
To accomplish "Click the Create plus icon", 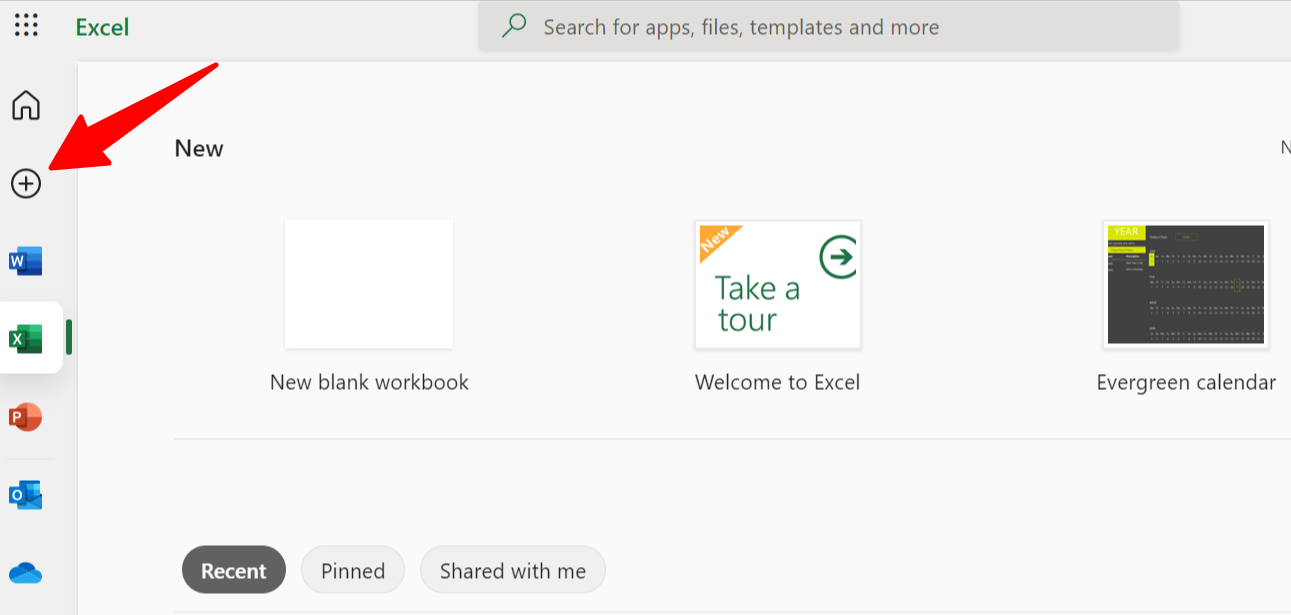I will 26,183.
